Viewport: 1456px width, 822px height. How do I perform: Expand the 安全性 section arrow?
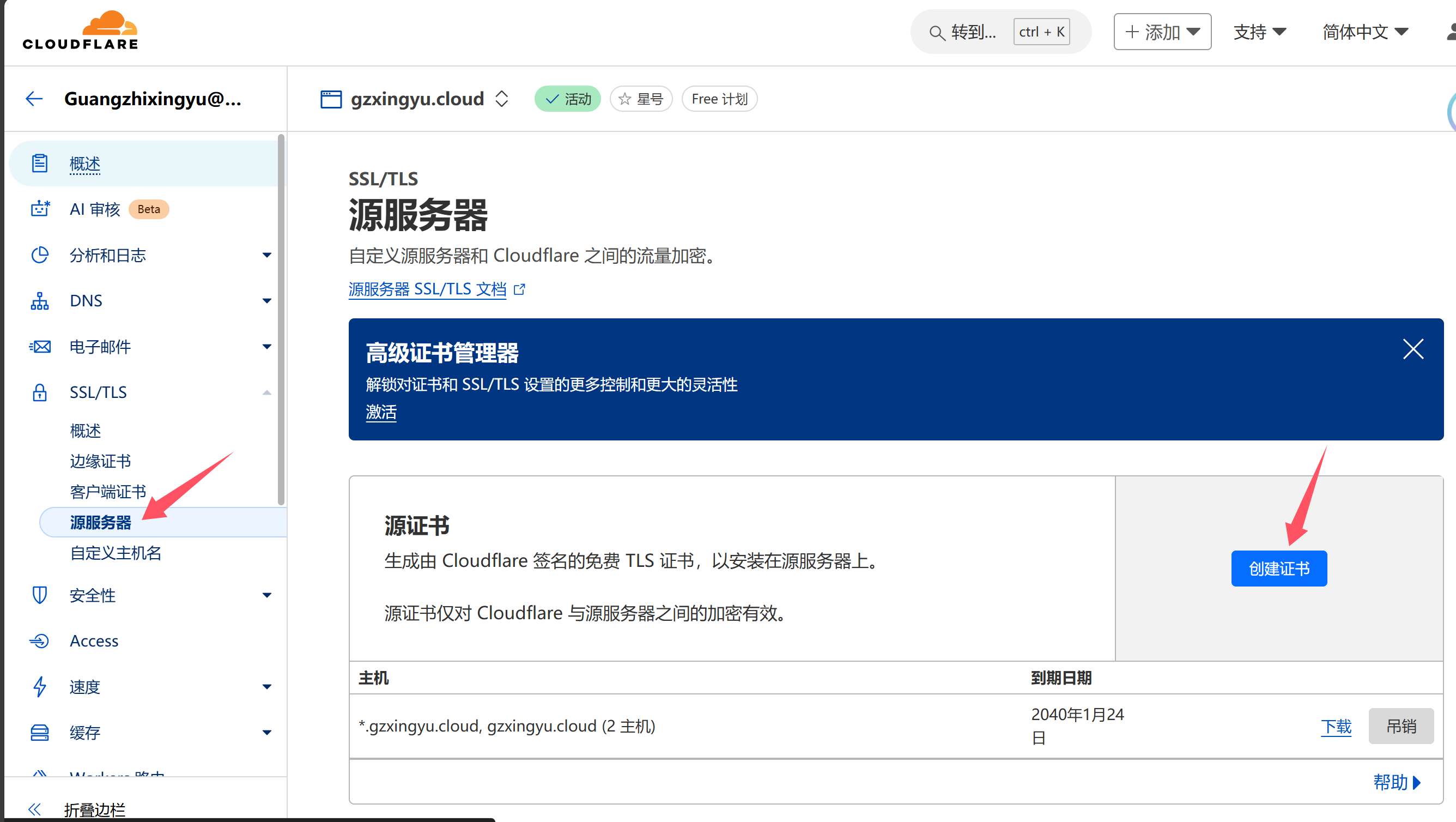click(x=267, y=595)
